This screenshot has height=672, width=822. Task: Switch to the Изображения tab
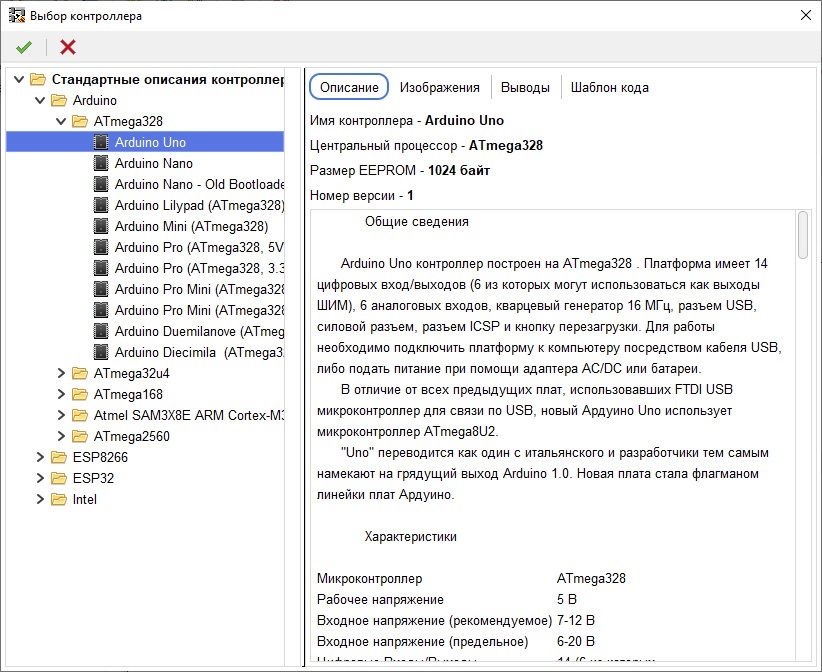pos(439,87)
